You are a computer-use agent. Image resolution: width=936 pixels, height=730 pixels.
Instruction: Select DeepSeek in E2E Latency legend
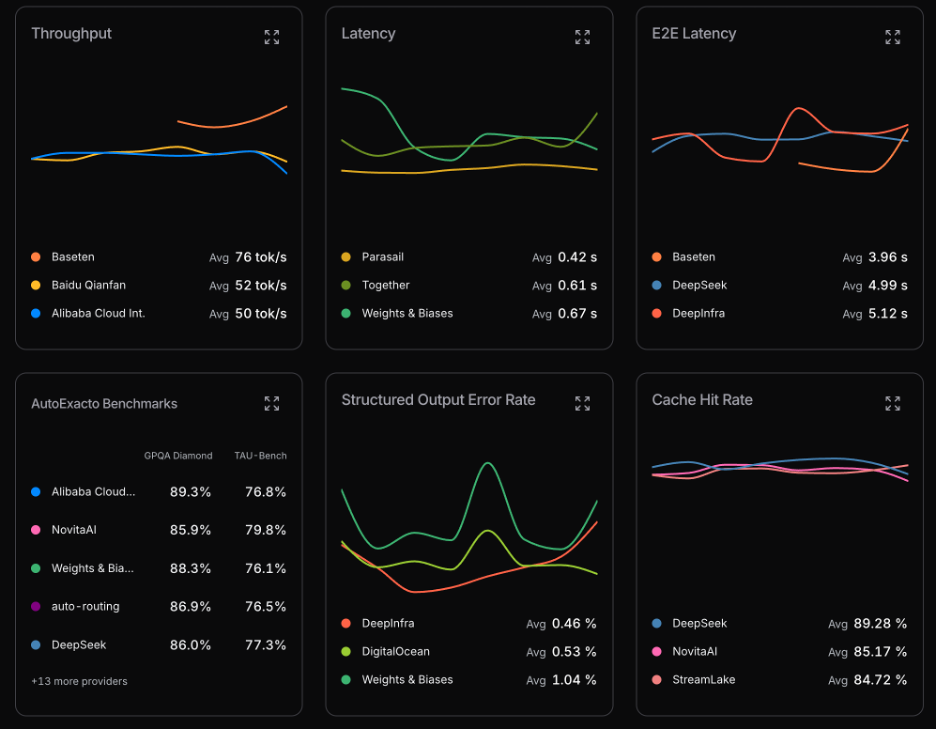[x=700, y=285]
